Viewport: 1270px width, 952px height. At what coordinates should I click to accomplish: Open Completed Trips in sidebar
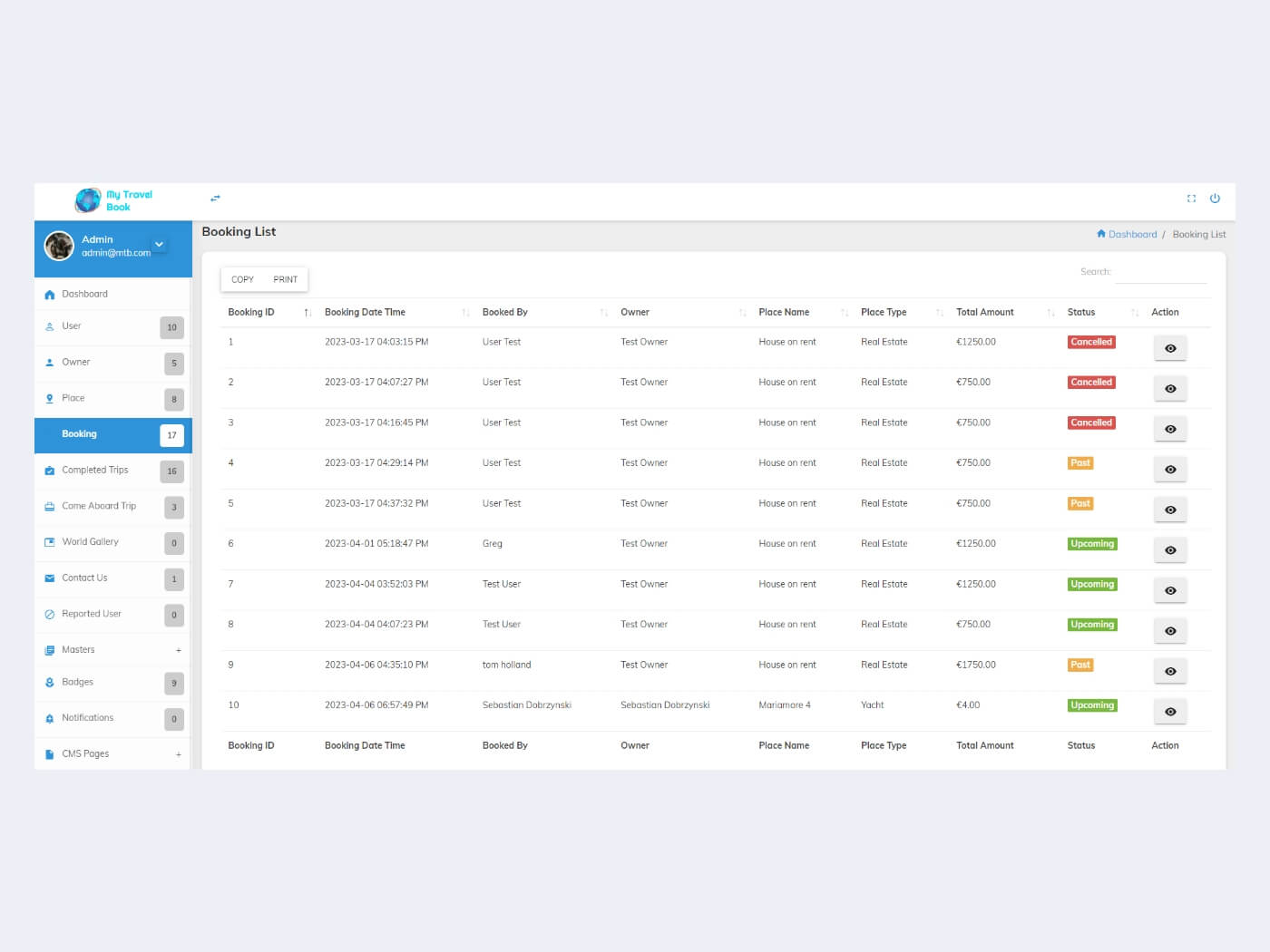(95, 471)
